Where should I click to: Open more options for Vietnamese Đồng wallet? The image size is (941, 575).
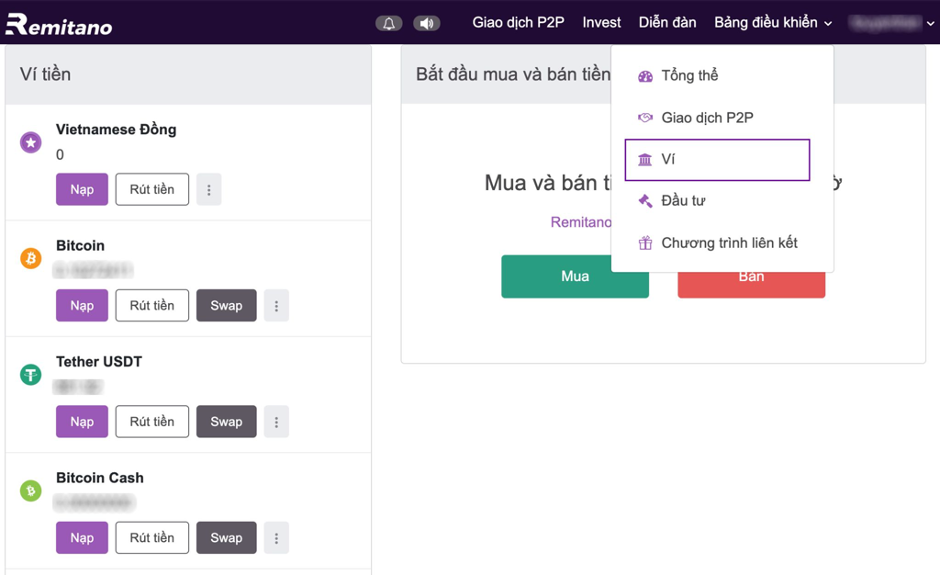(208, 190)
